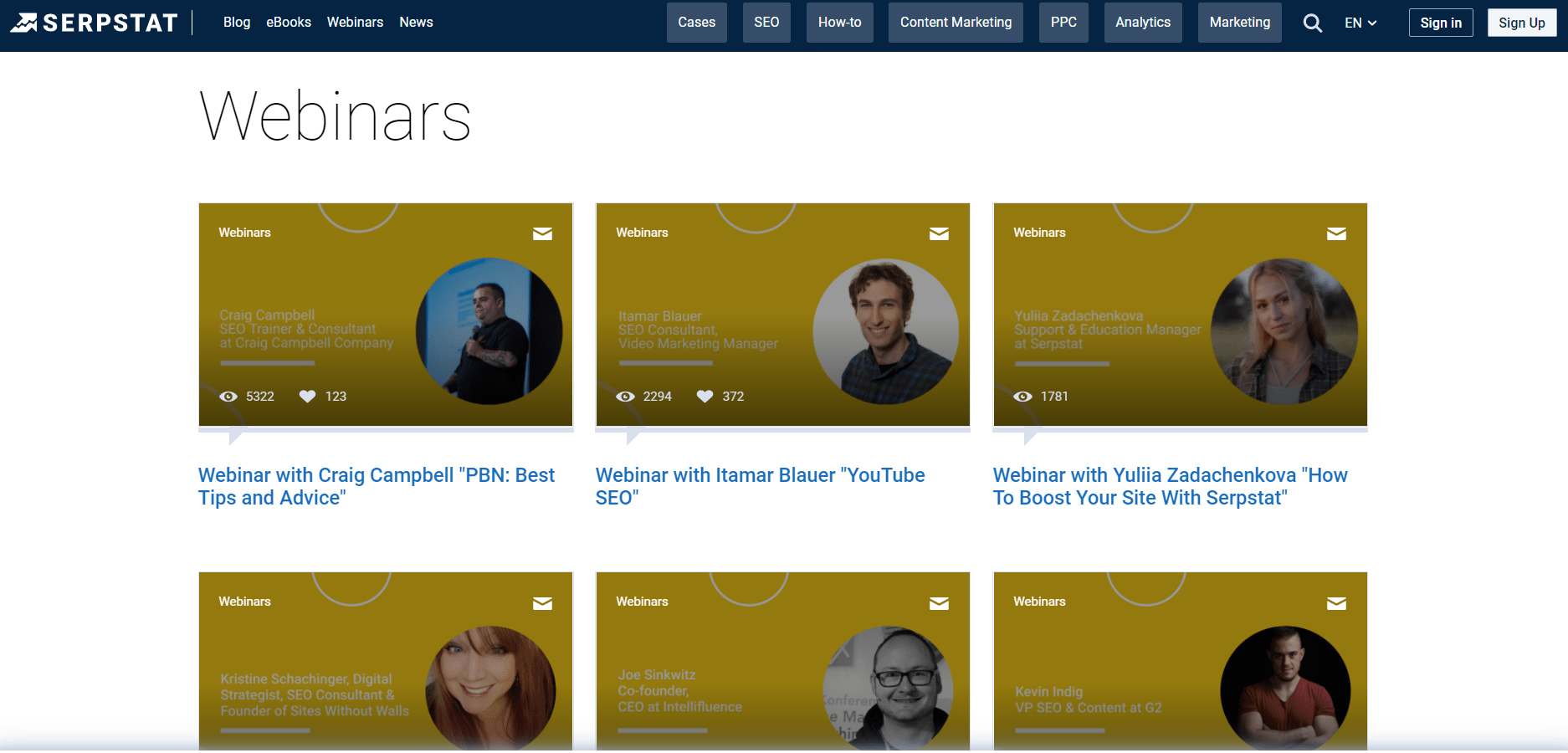Open the Blog menu item
The image size is (1568, 753).
pos(237,23)
